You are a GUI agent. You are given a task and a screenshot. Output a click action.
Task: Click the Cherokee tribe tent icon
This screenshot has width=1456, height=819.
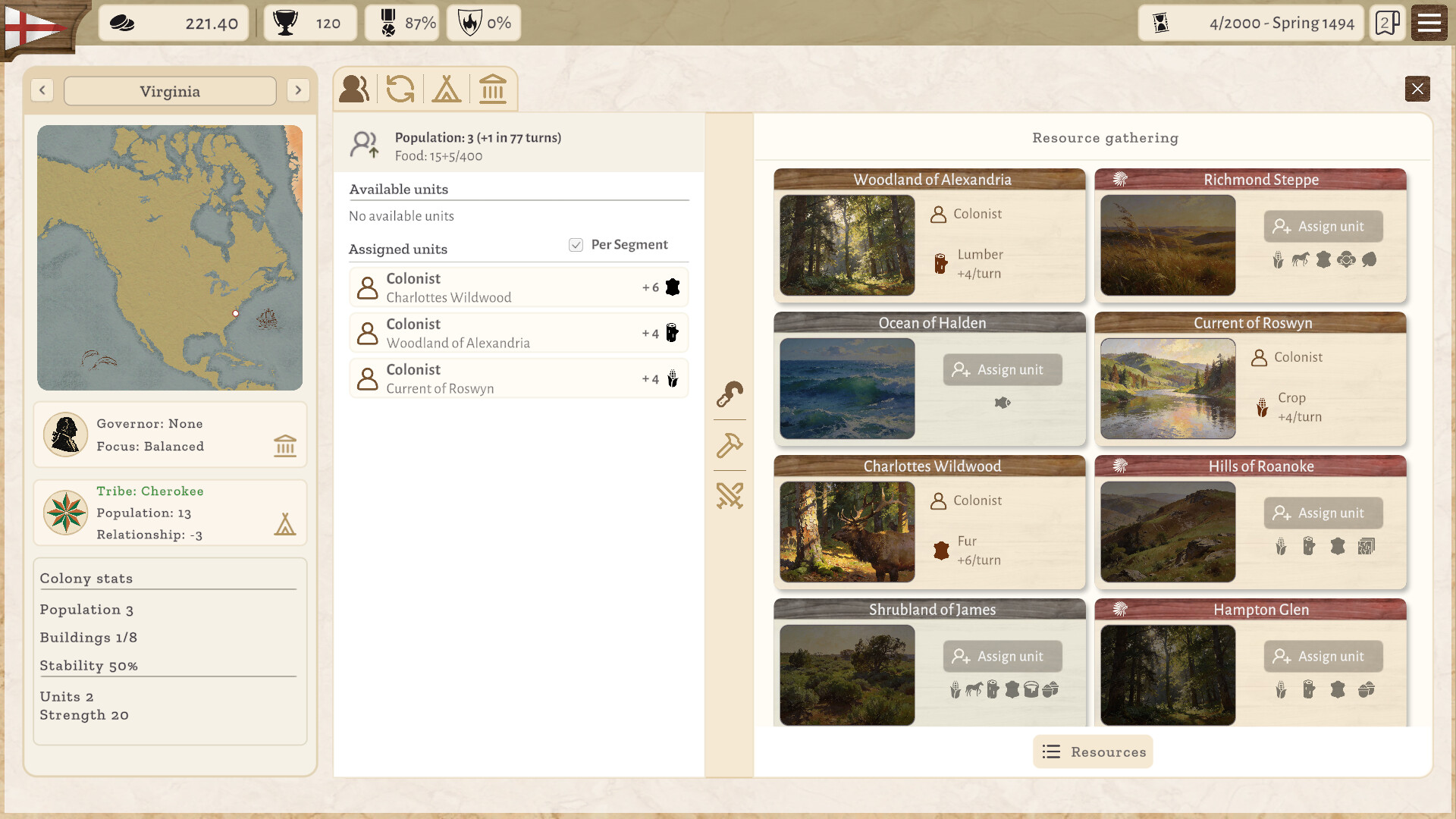[x=285, y=524]
